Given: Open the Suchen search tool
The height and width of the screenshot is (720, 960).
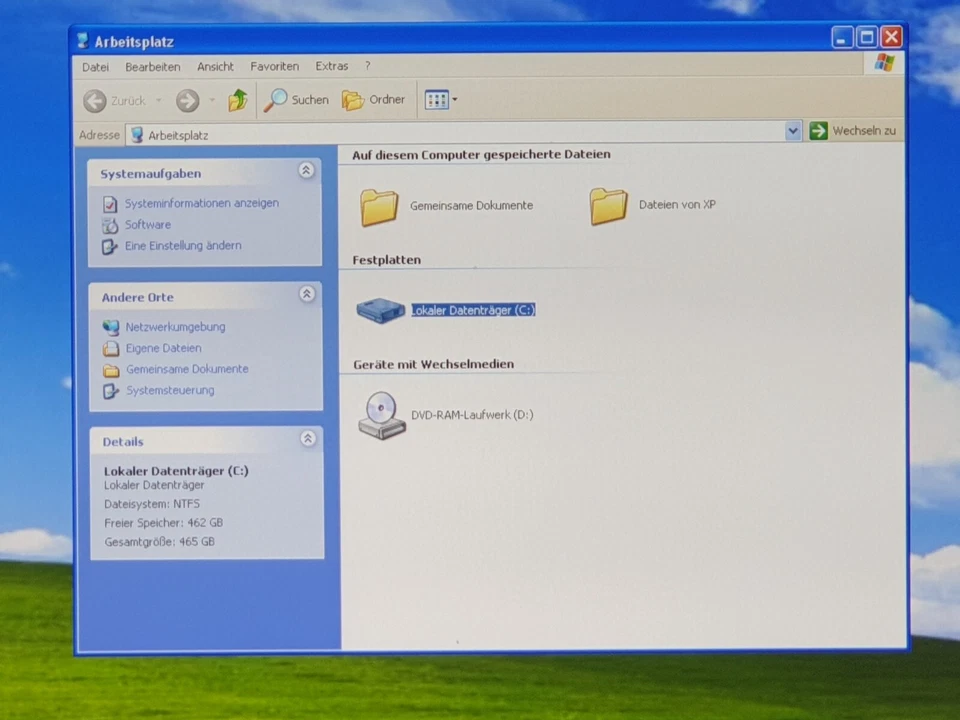Looking at the screenshot, I should click(296, 100).
